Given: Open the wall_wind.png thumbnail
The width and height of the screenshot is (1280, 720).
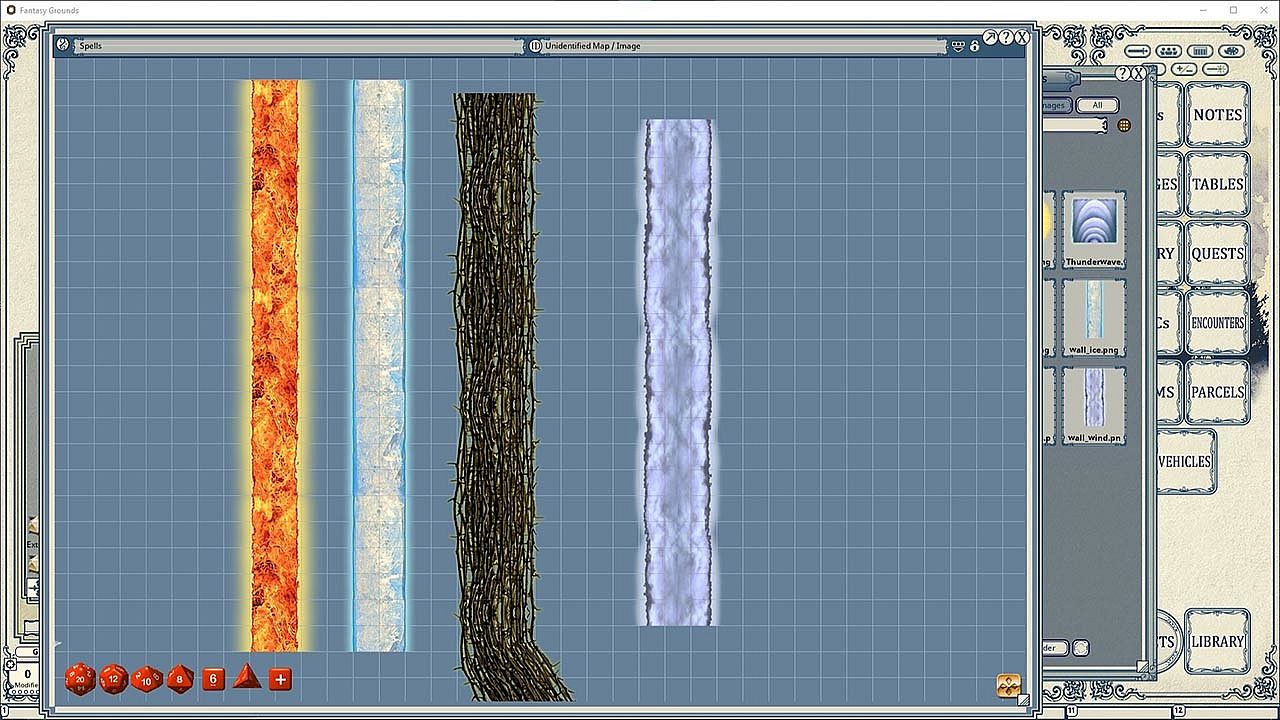Looking at the screenshot, I should coord(1094,405).
